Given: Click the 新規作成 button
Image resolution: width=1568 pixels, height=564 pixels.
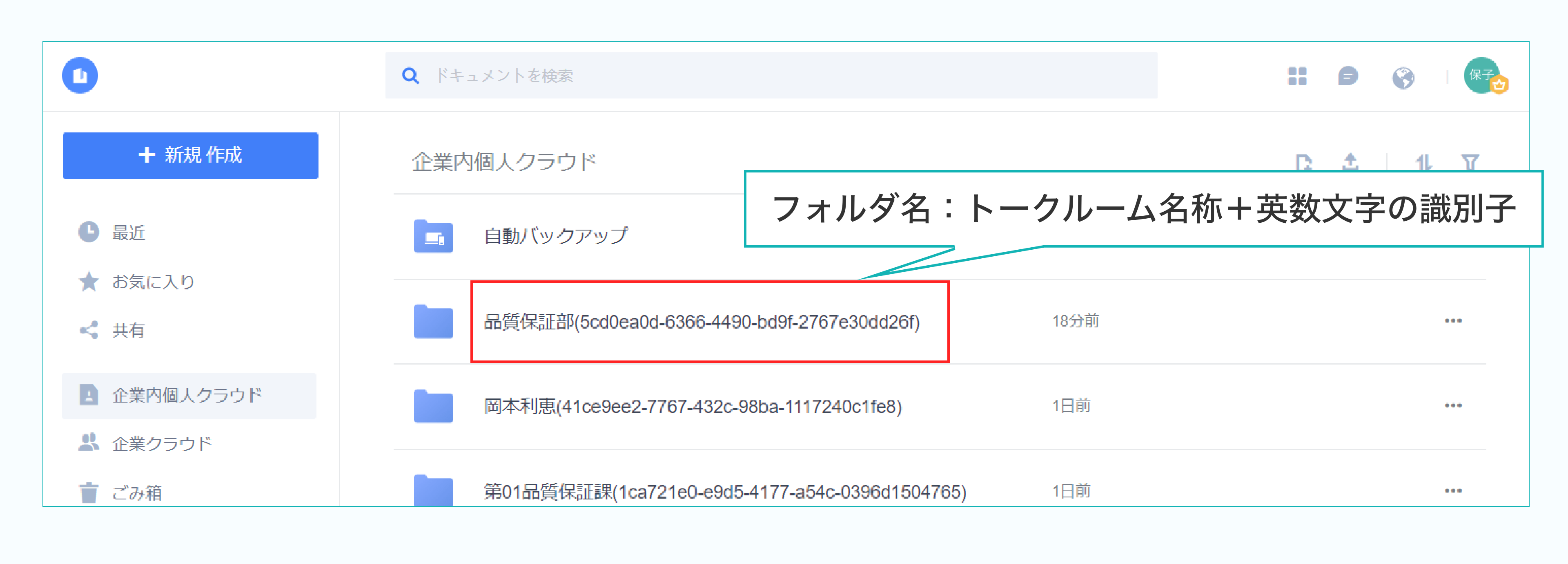Looking at the screenshot, I should pos(191,155).
